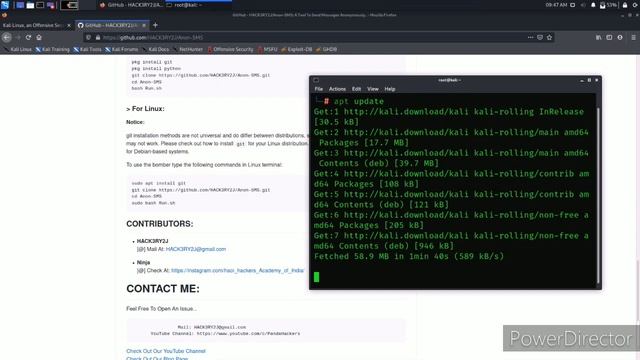
Task: Click the 'apt update' command text
Action: 359,101
